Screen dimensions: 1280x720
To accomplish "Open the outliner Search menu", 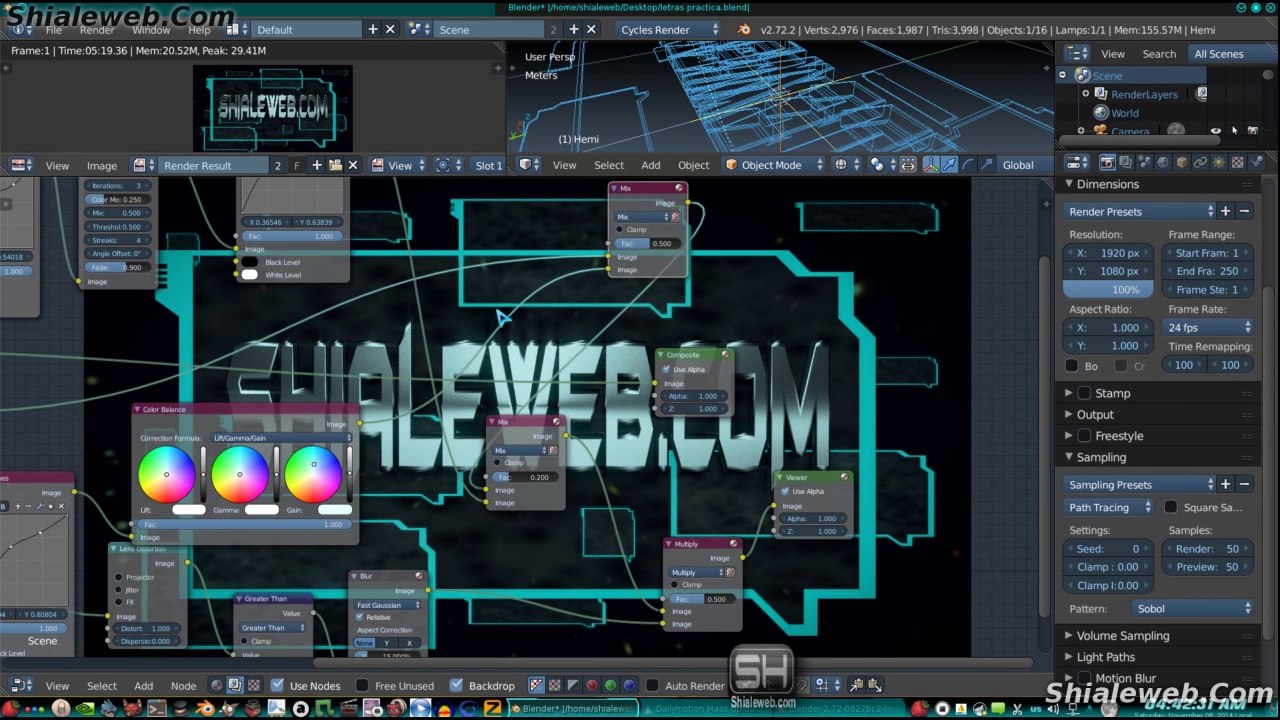I will [x=1159, y=54].
